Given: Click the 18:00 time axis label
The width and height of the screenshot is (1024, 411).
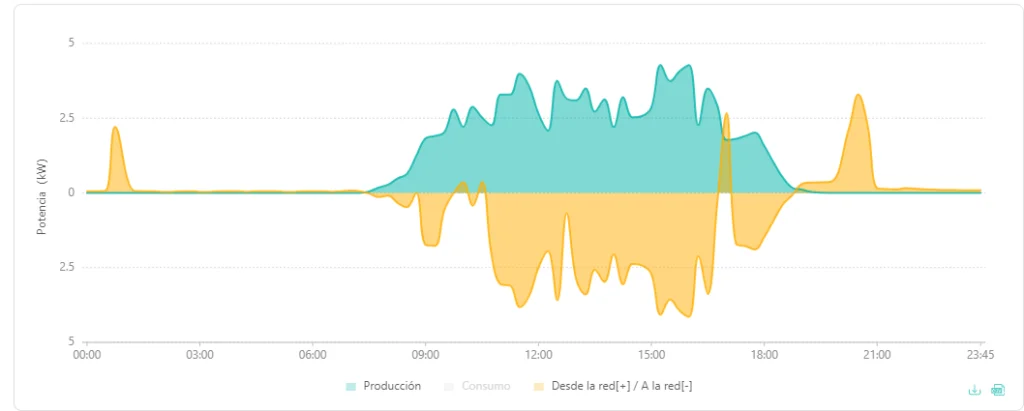Looking at the screenshot, I should [x=764, y=355].
